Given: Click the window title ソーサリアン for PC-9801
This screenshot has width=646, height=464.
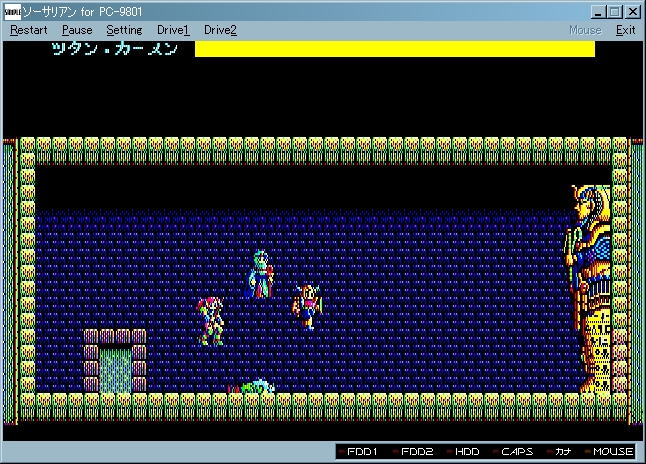Looking at the screenshot, I should pyautogui.click(x=82, y=12).
